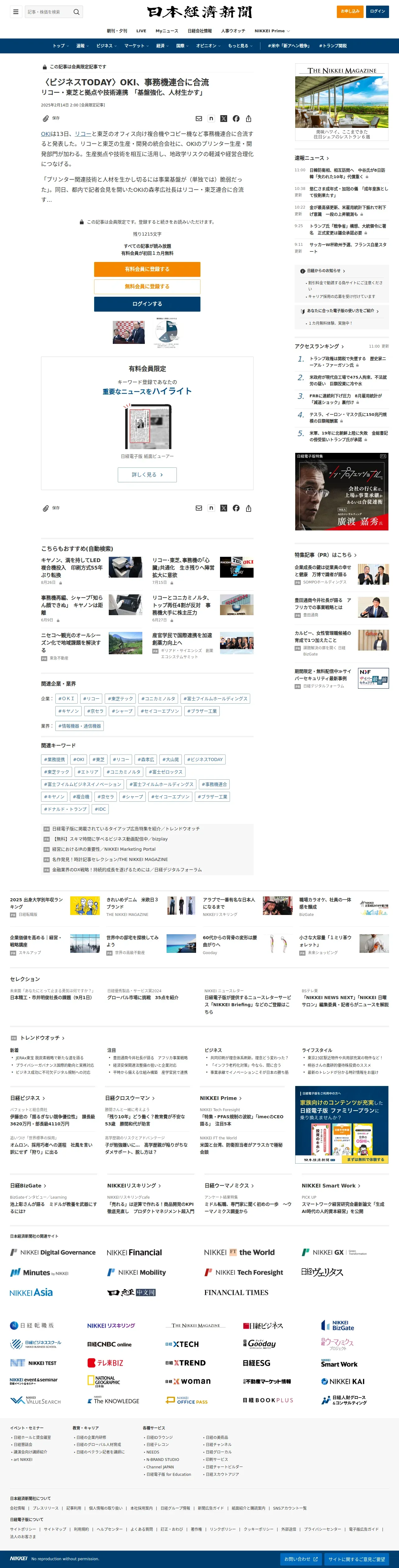Share on Facebook icon under the article date

pos(236,119)
